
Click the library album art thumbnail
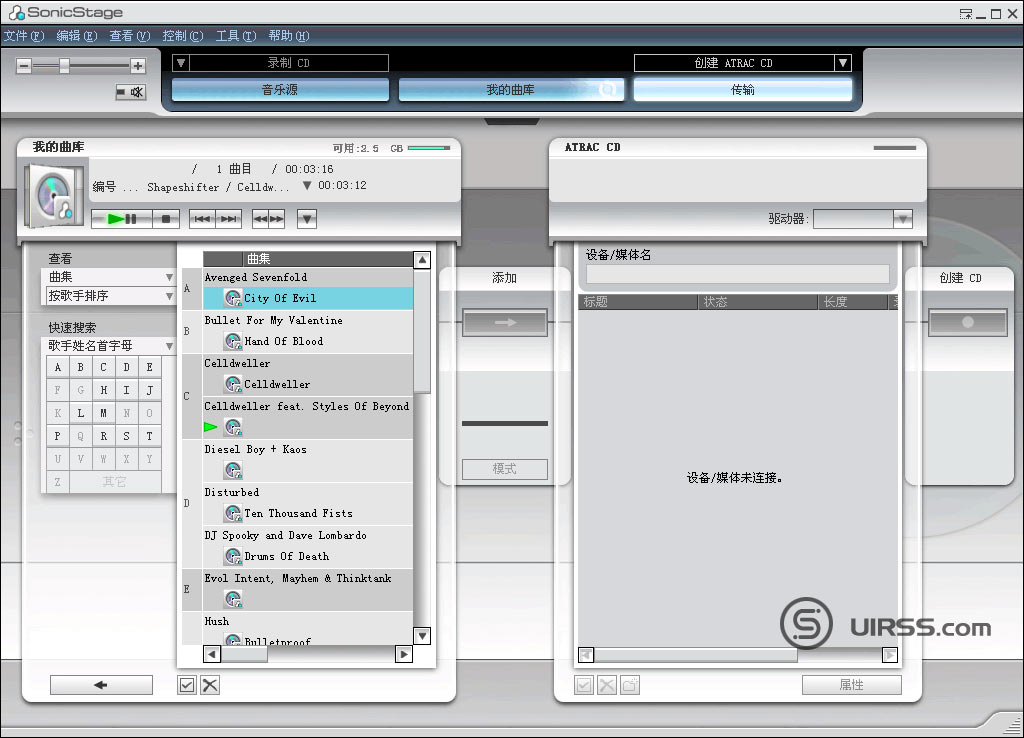(54, 196)
